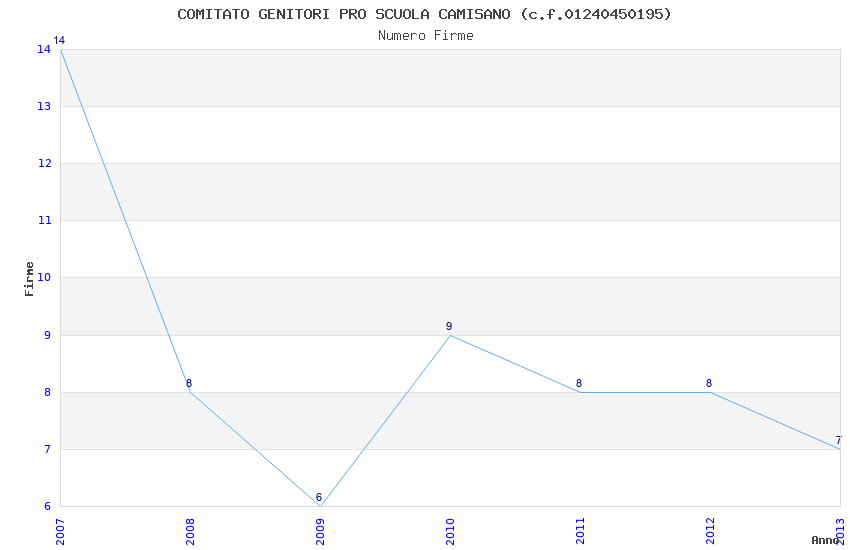850x550 pixels.
Task: Click the subtitle Numero Firme
Action: click(426, 36)
